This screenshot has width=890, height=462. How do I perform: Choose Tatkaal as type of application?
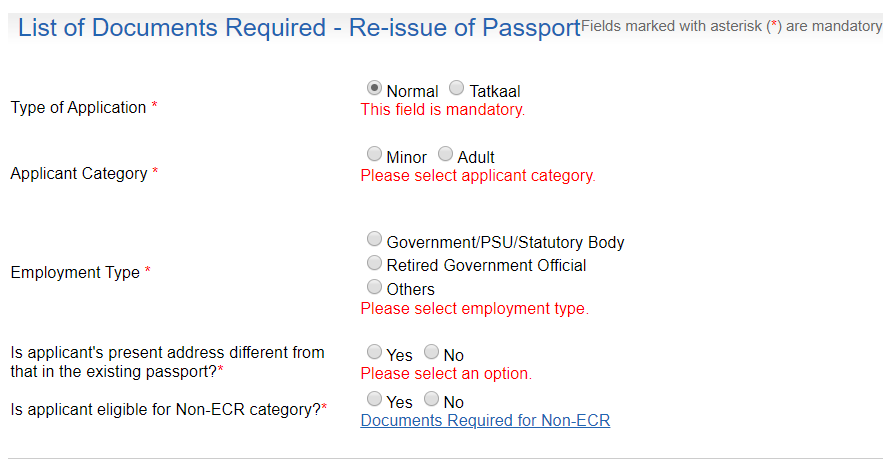point(457,88)
